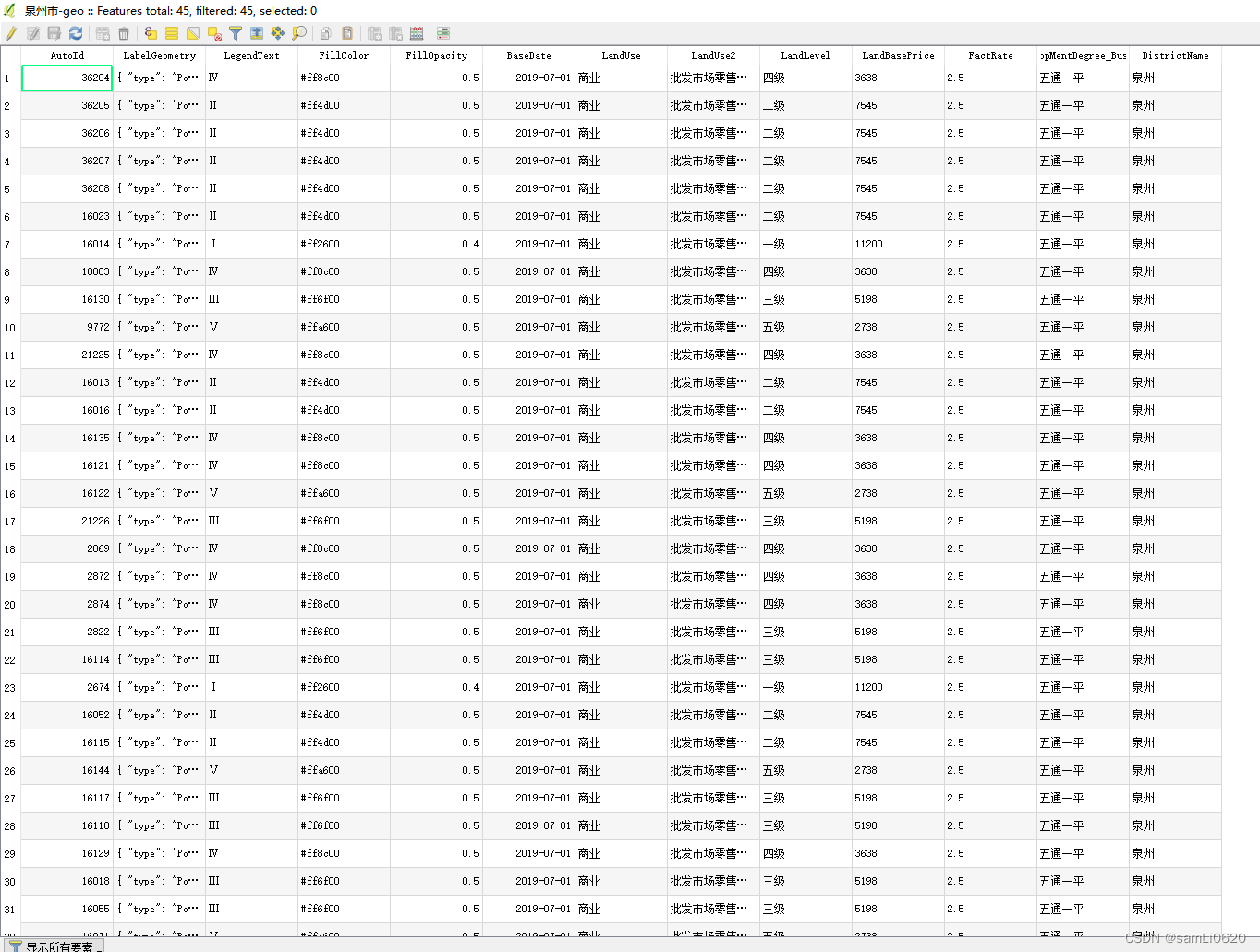Image resolution: width=1260 pixels, height=952 pixels.
Task: Click the zoom map to selected rows magnifier
Action: (299, 33)
